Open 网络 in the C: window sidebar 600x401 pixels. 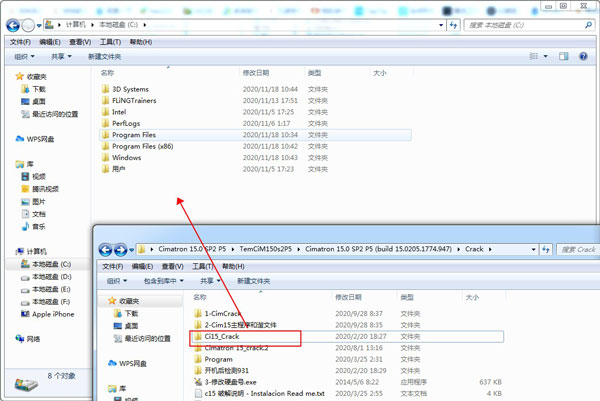tap(28, 339)
